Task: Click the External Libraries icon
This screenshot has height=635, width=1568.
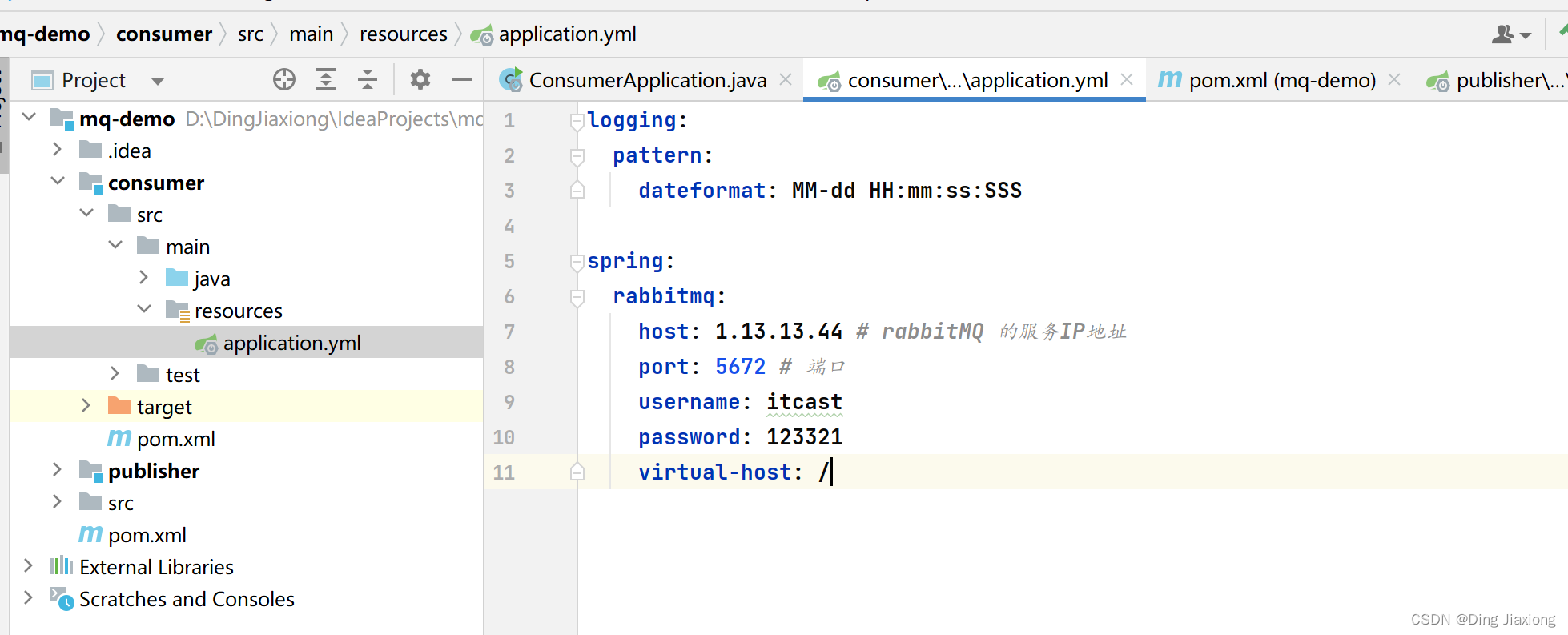Action: [x=62, y=566]
